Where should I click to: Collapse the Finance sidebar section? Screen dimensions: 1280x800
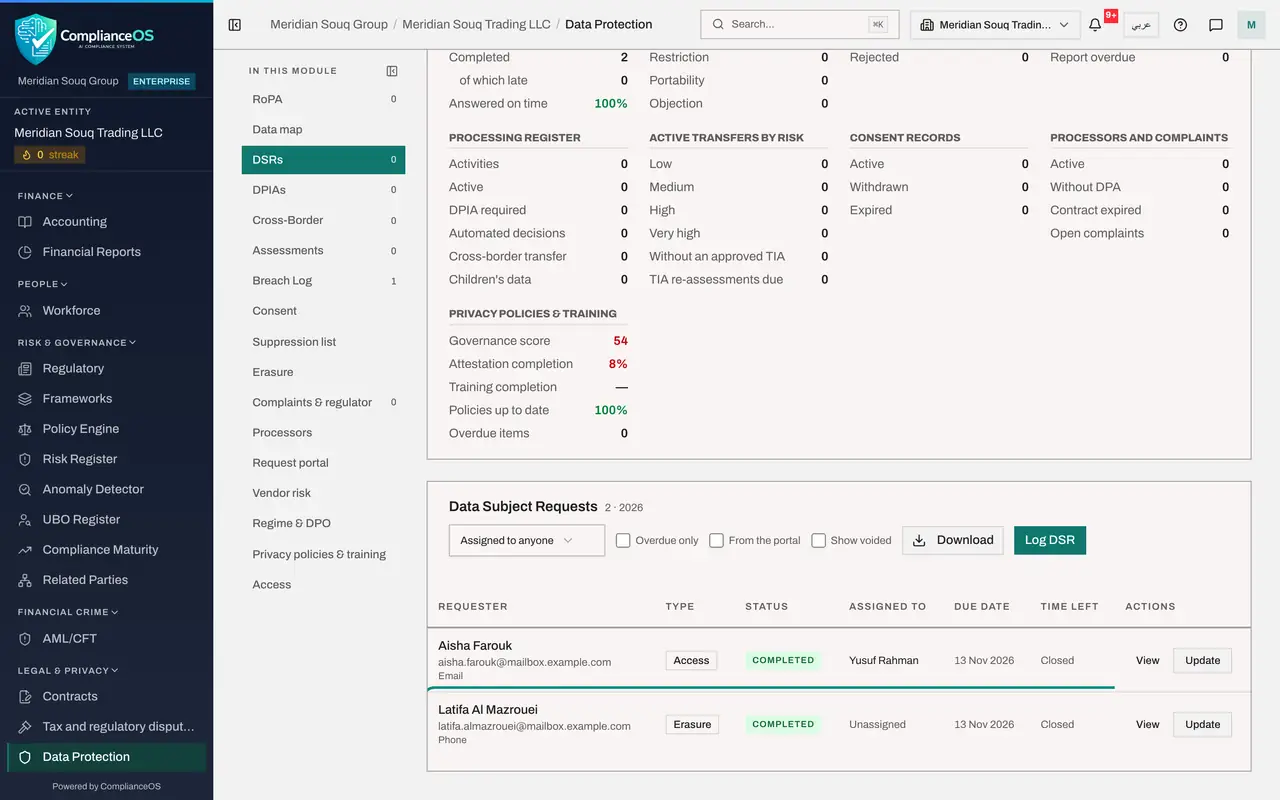pyautogui.click(x=45, y=196)
